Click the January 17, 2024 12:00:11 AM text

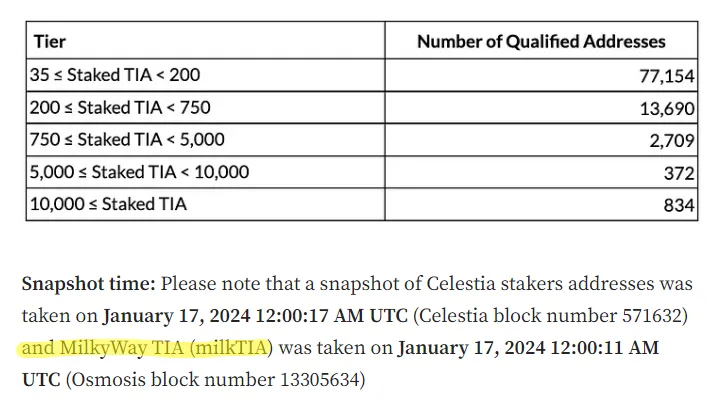click(x=528, y=348)
